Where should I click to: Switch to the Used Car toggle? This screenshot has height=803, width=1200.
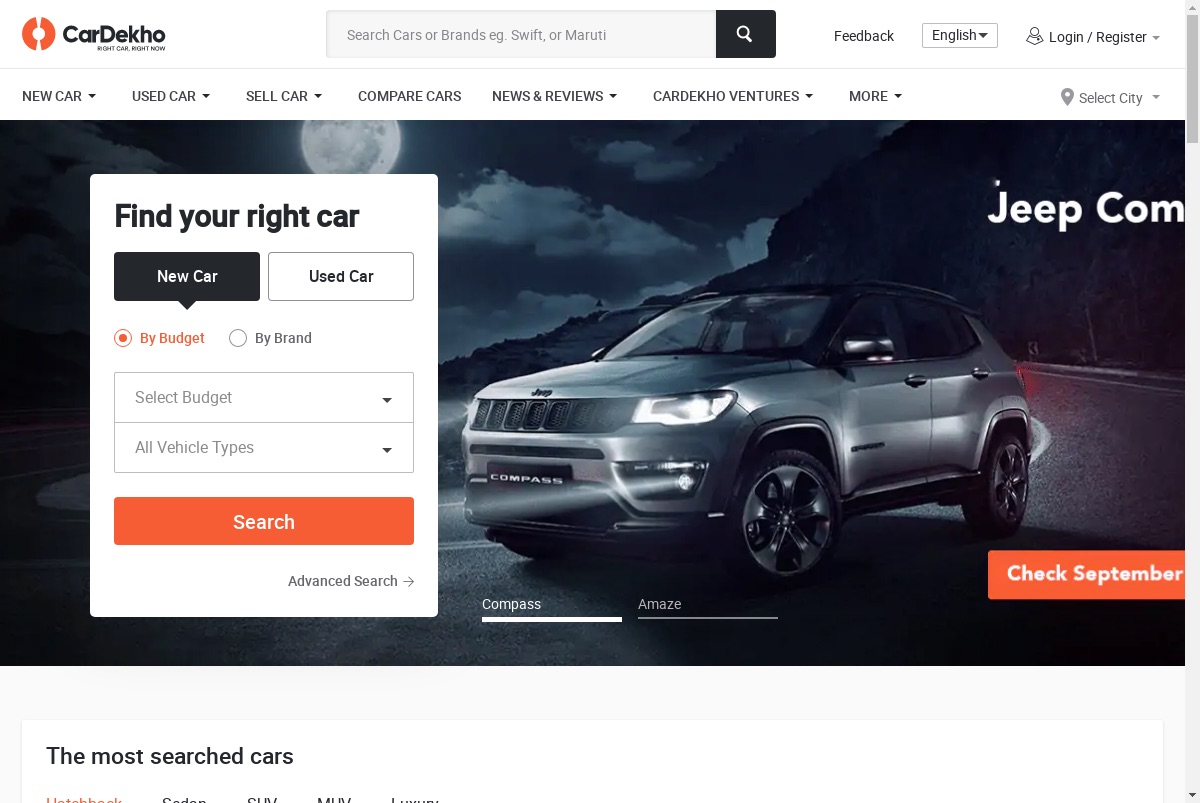[x=341, y=276]
